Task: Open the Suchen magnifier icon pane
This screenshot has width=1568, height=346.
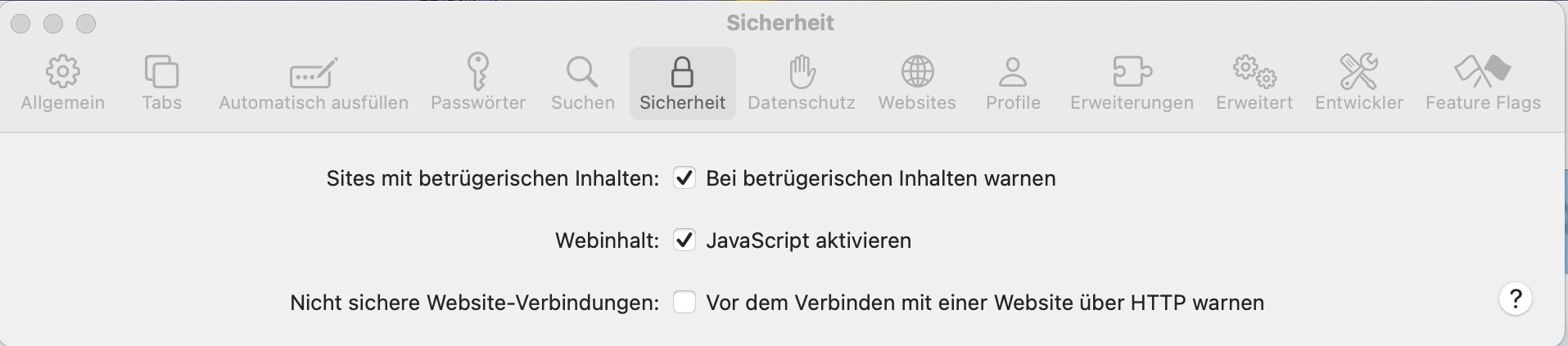Action: tap(582, 72)
